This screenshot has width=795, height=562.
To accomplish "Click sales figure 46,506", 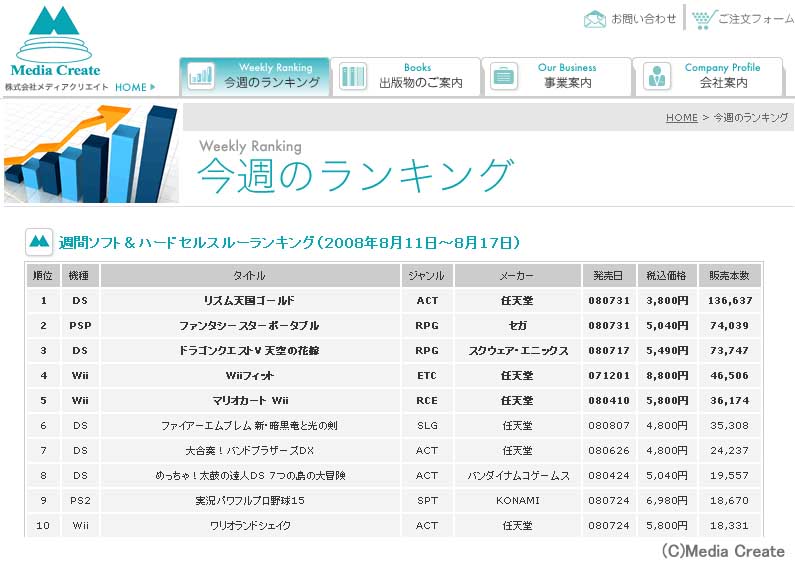I will click(x=730, y=376).
